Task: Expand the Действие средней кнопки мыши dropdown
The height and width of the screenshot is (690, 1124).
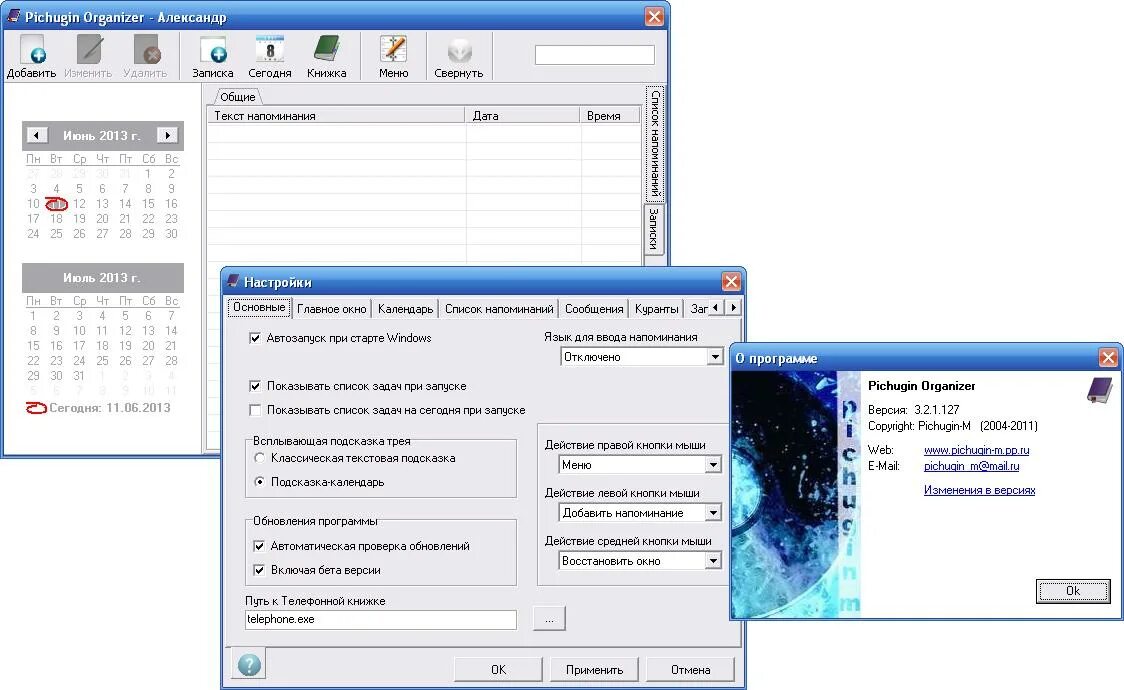Action: point(713,561)
